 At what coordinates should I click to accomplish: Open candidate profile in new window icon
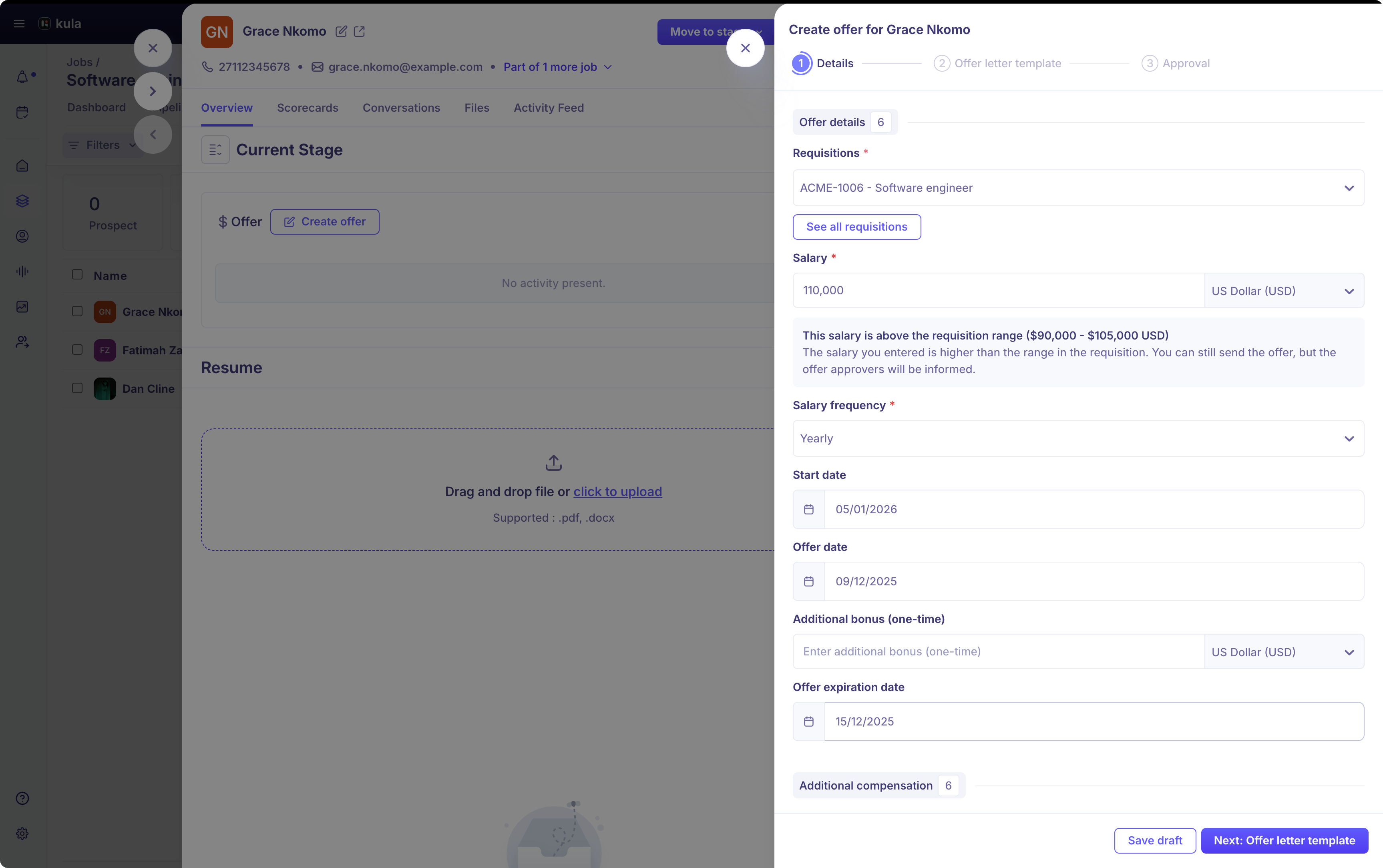pyautogui.click(x=360, y=32)
